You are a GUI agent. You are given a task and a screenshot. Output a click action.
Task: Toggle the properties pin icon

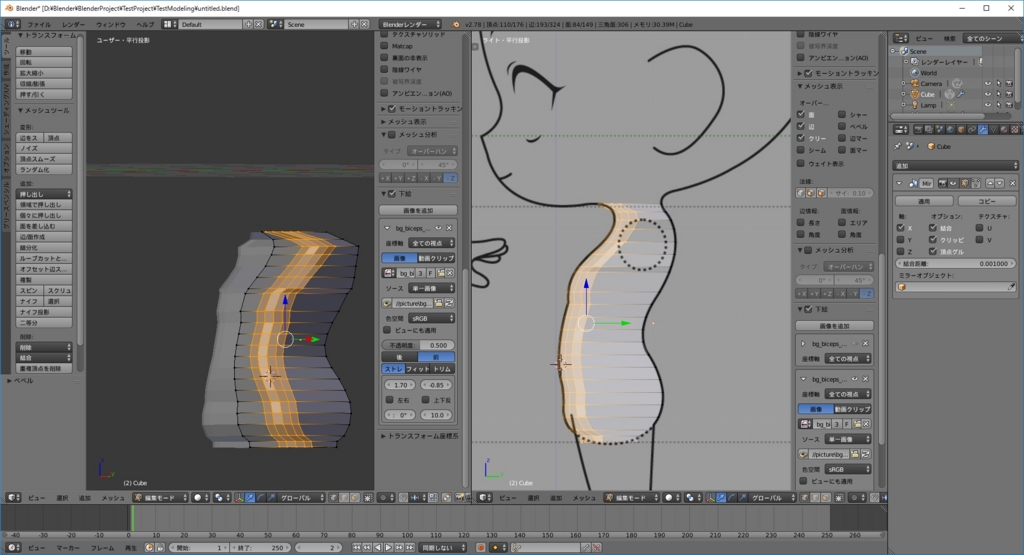(897, 146)
